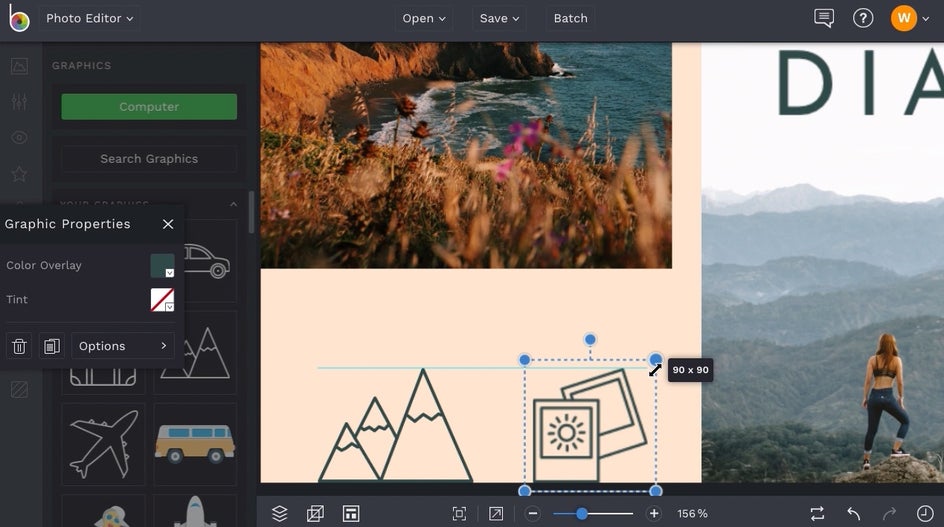The image size is (944, 527).
Task: Zoom out with the minus button
Action: (532, 514)
